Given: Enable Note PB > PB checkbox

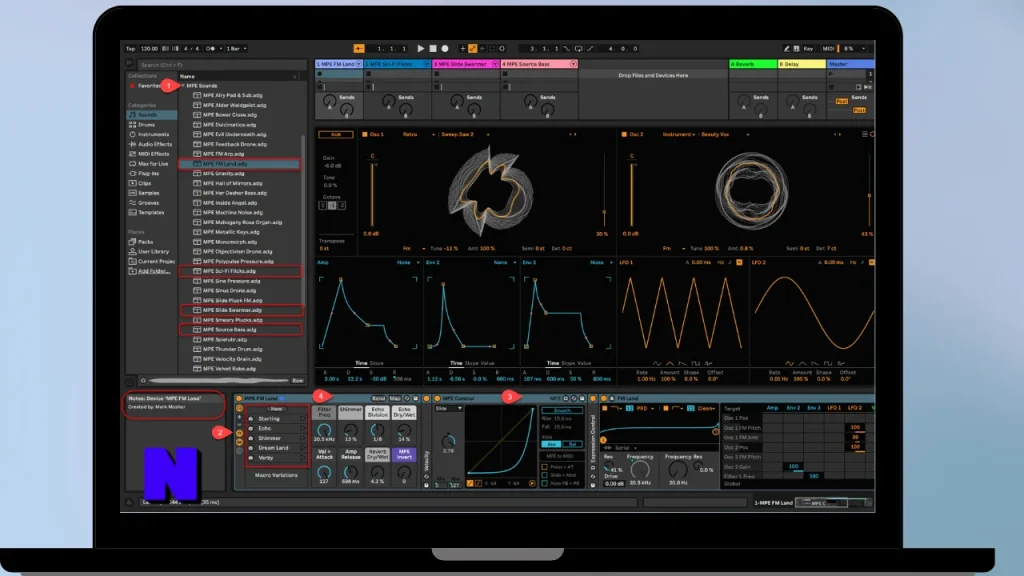Looking at the screenshot, I should pos(545,483).
